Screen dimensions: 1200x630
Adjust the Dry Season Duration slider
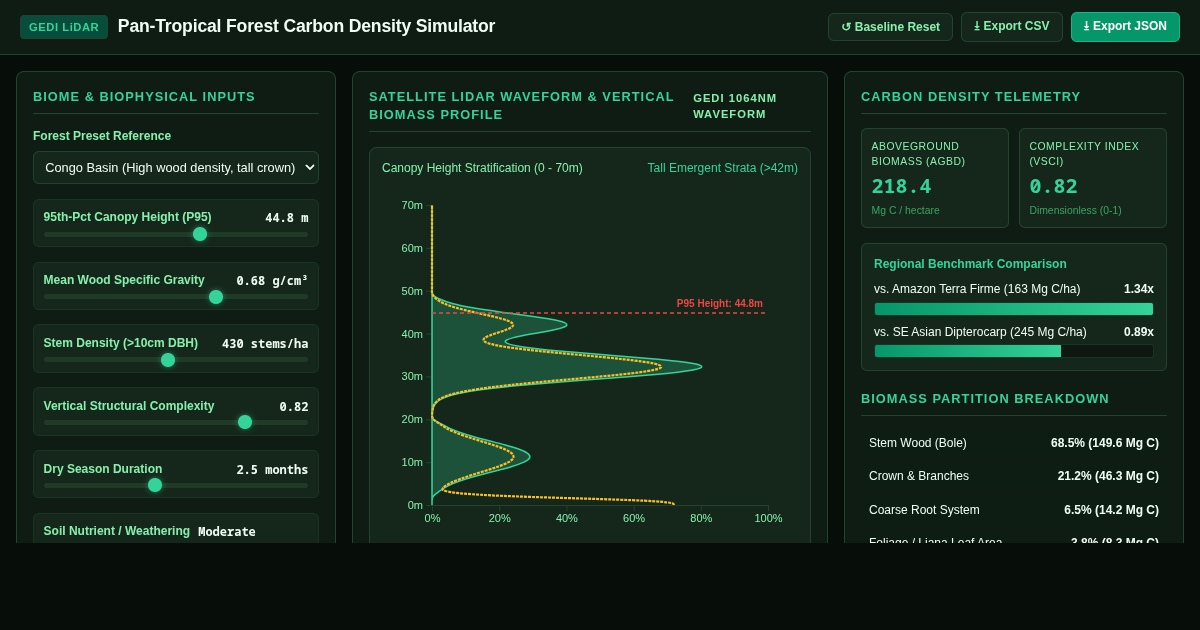[x=176, y=485]
